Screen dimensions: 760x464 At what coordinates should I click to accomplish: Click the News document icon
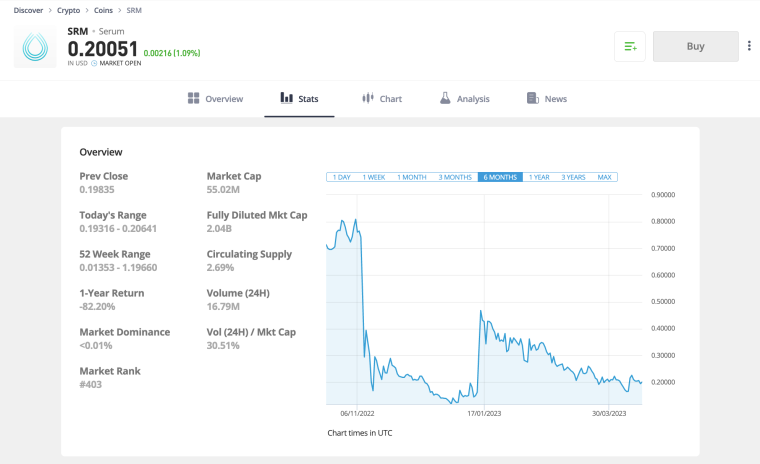533,98
